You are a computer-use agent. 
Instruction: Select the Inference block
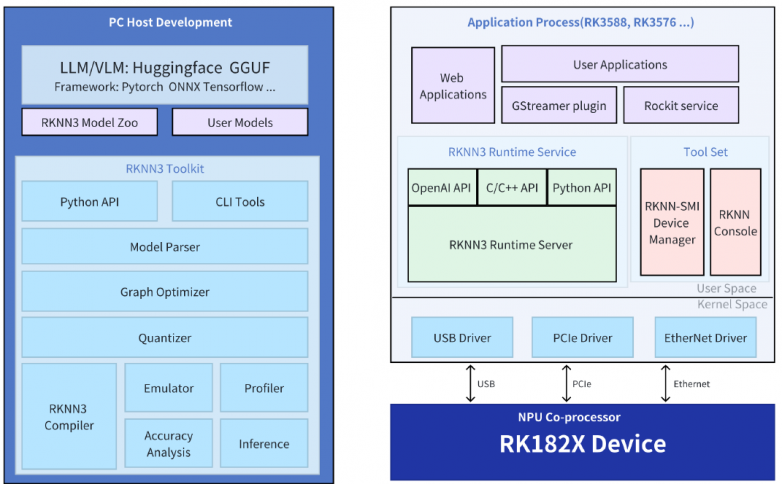tap(264, 444)
